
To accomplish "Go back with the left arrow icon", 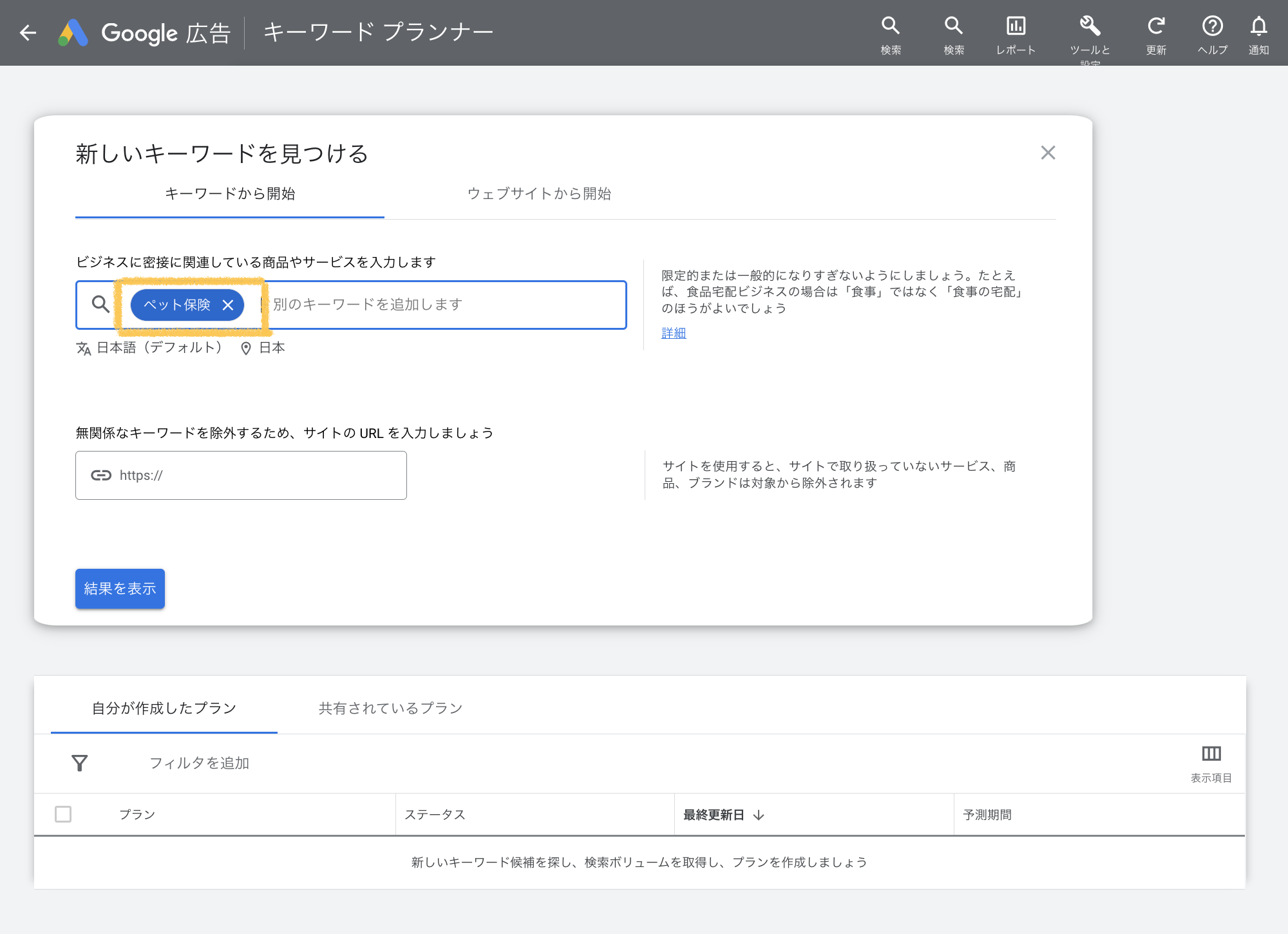I will 28,32.
